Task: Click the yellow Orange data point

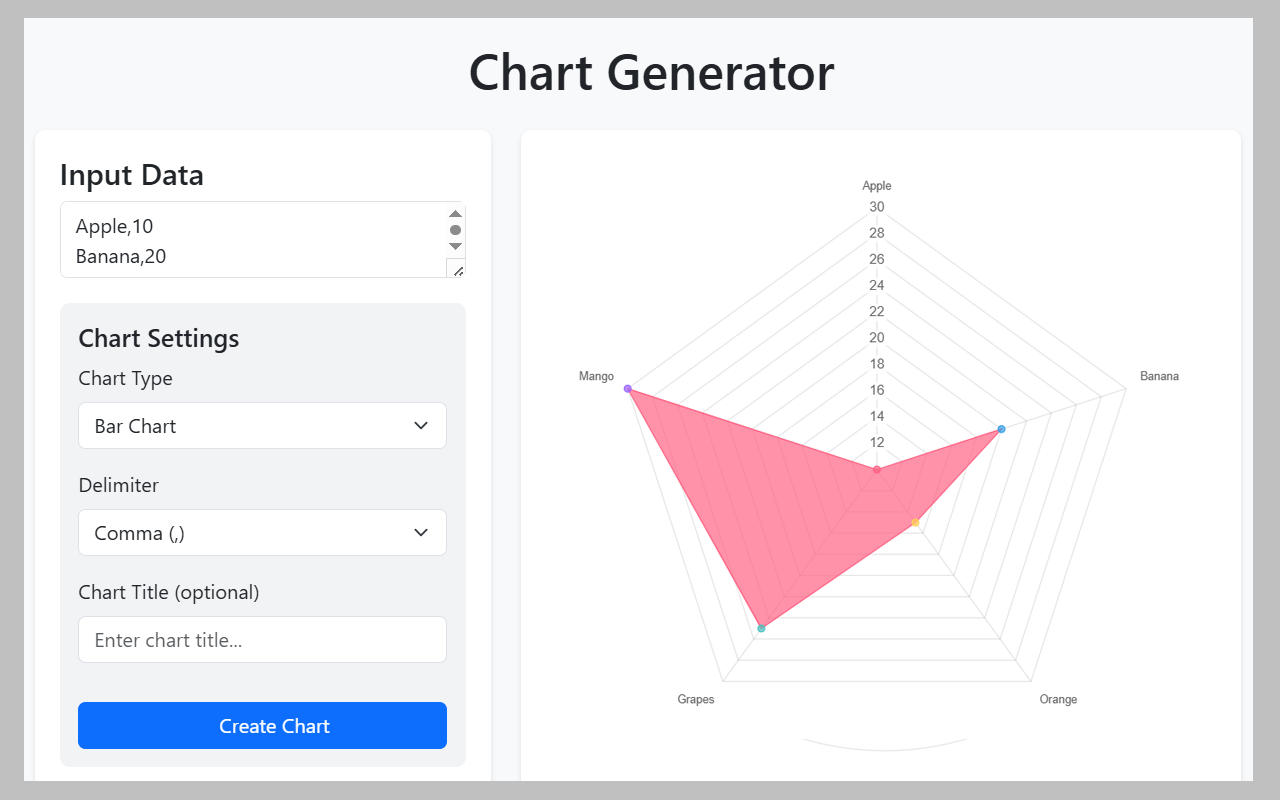Action: [915, 522]
